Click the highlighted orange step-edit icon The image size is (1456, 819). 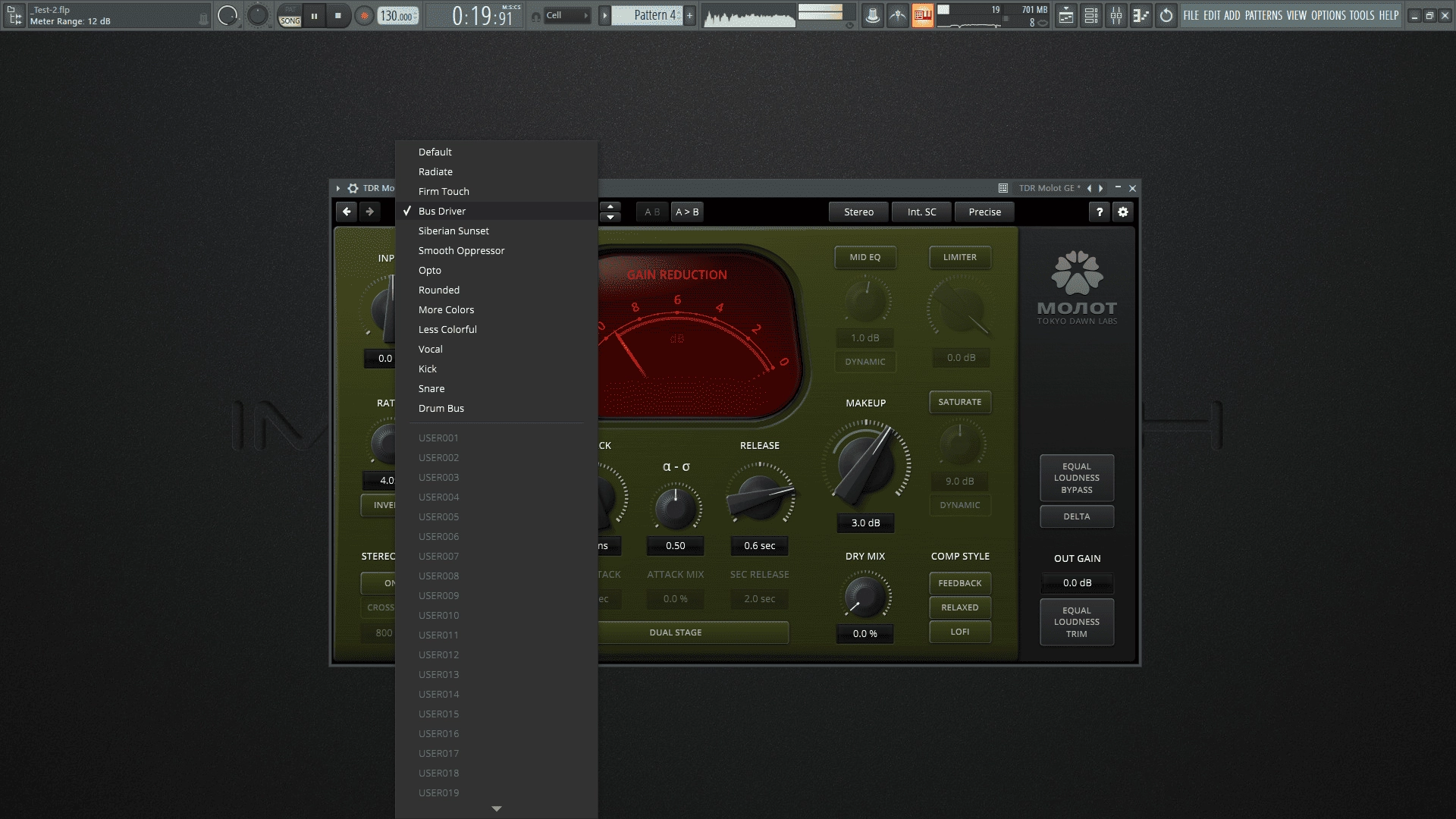coord(923,15)
